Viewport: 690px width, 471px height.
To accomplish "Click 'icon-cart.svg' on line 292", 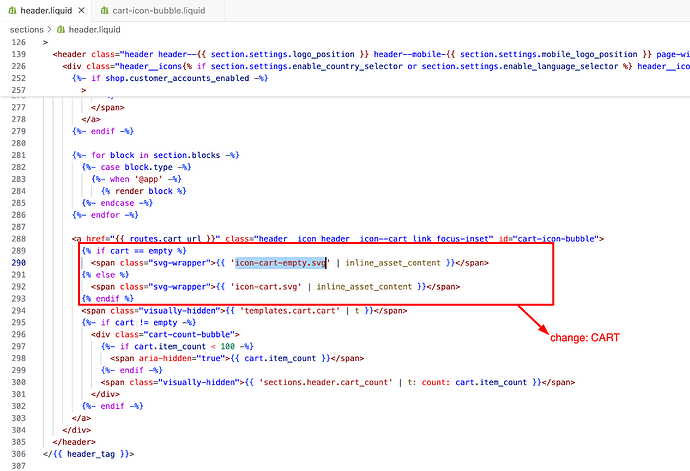I will [x=266, y=287].
